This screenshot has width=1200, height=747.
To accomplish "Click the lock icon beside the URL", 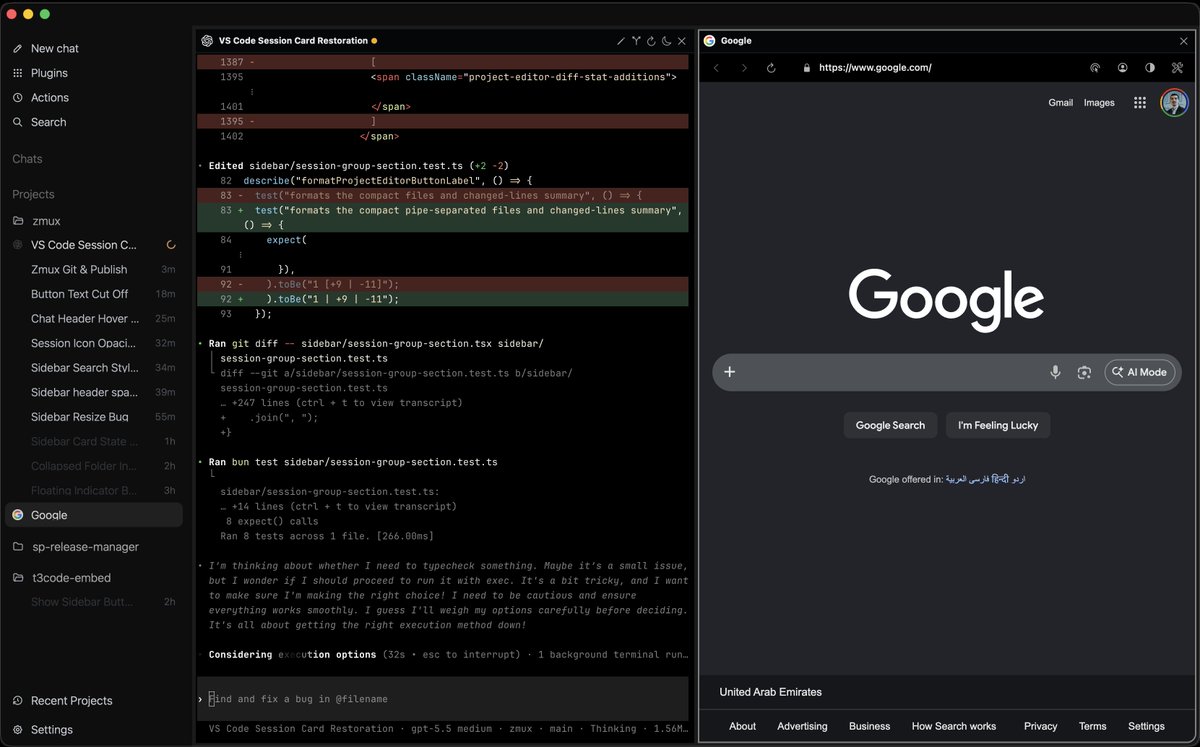I will pyautogui.click(x=807, y=68).
